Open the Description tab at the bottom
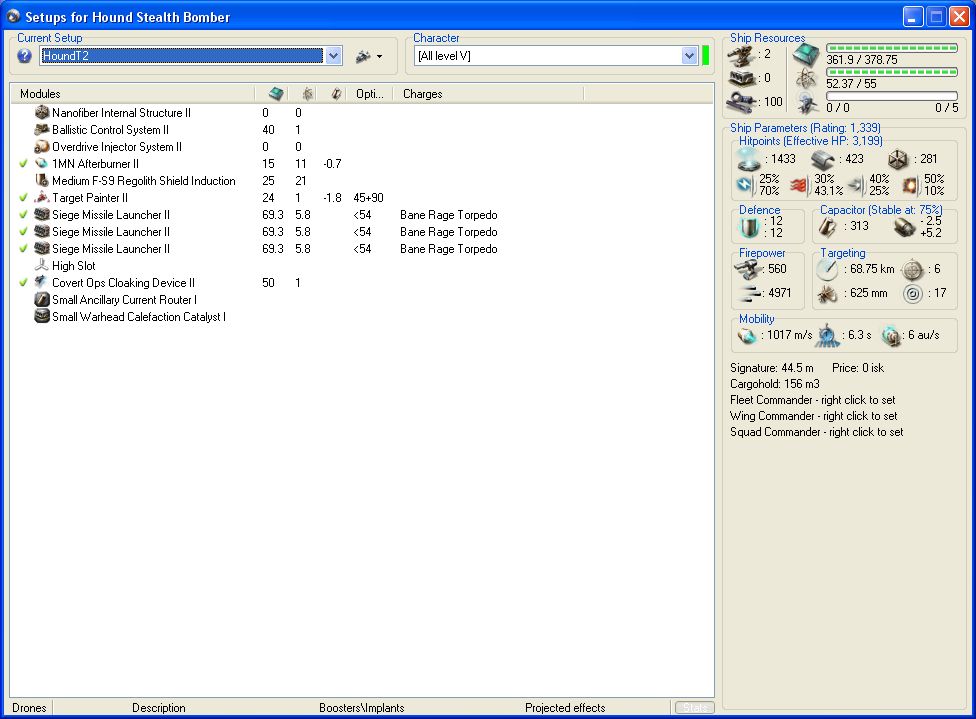Screen dimensions: 976x719 [159, 708]
